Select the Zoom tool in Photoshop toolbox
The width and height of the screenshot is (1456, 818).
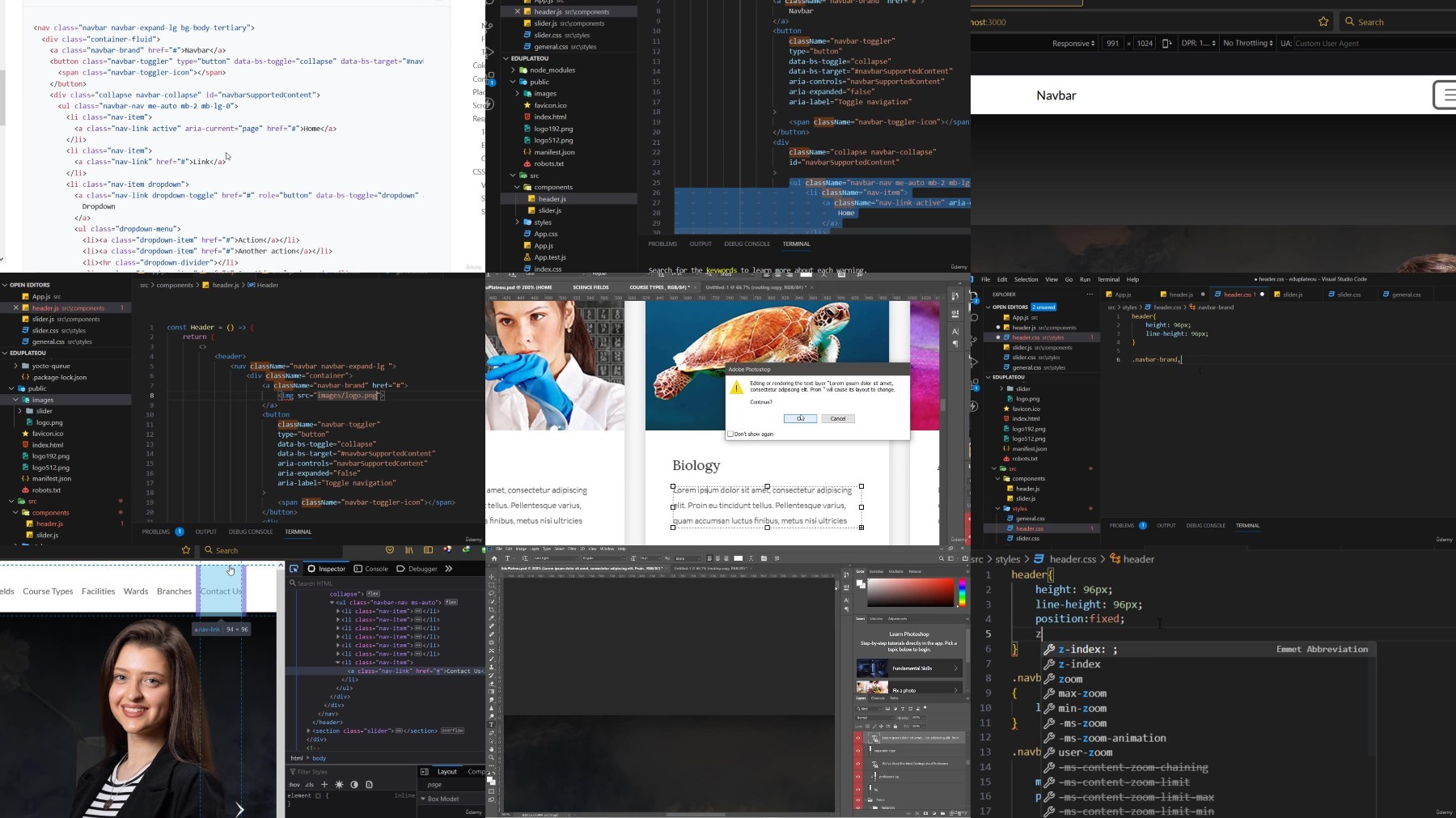(x=491, y=757)
